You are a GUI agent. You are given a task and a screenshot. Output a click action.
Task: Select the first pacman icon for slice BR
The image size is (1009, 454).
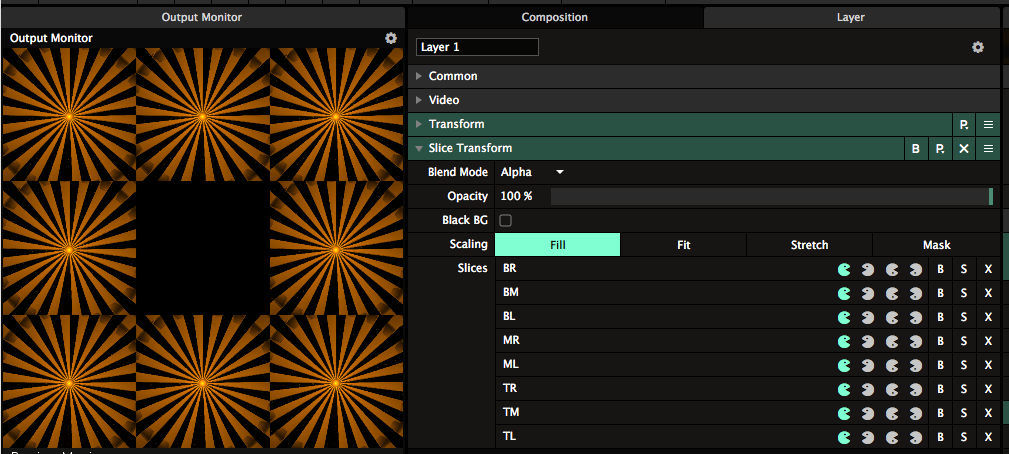pyautogui.click(x=844, y=269)
